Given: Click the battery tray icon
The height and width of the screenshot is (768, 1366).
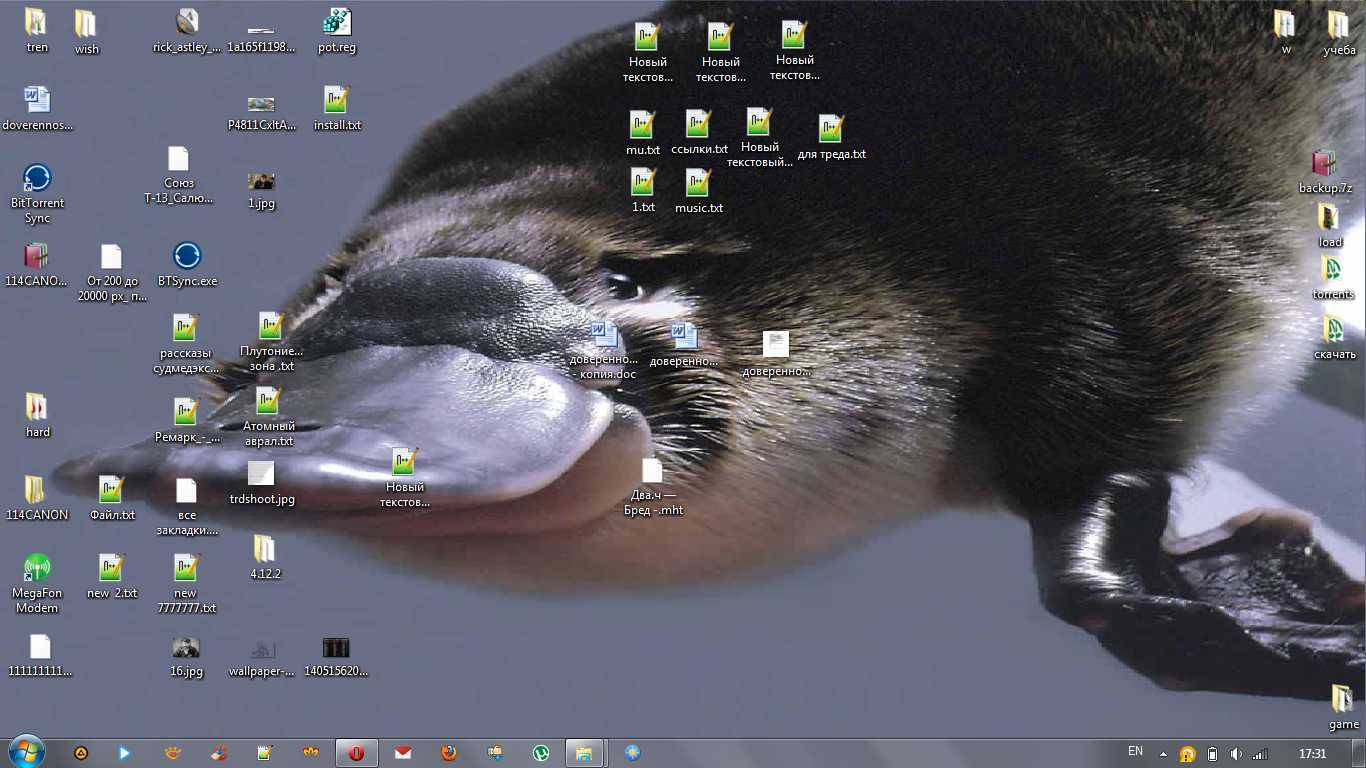Looking at the screenshot, I should tap(1212, 754).
